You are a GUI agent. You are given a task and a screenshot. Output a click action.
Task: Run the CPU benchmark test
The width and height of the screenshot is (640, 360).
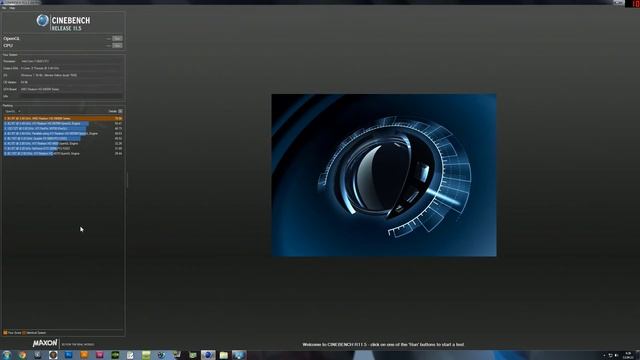pos(117,45)
